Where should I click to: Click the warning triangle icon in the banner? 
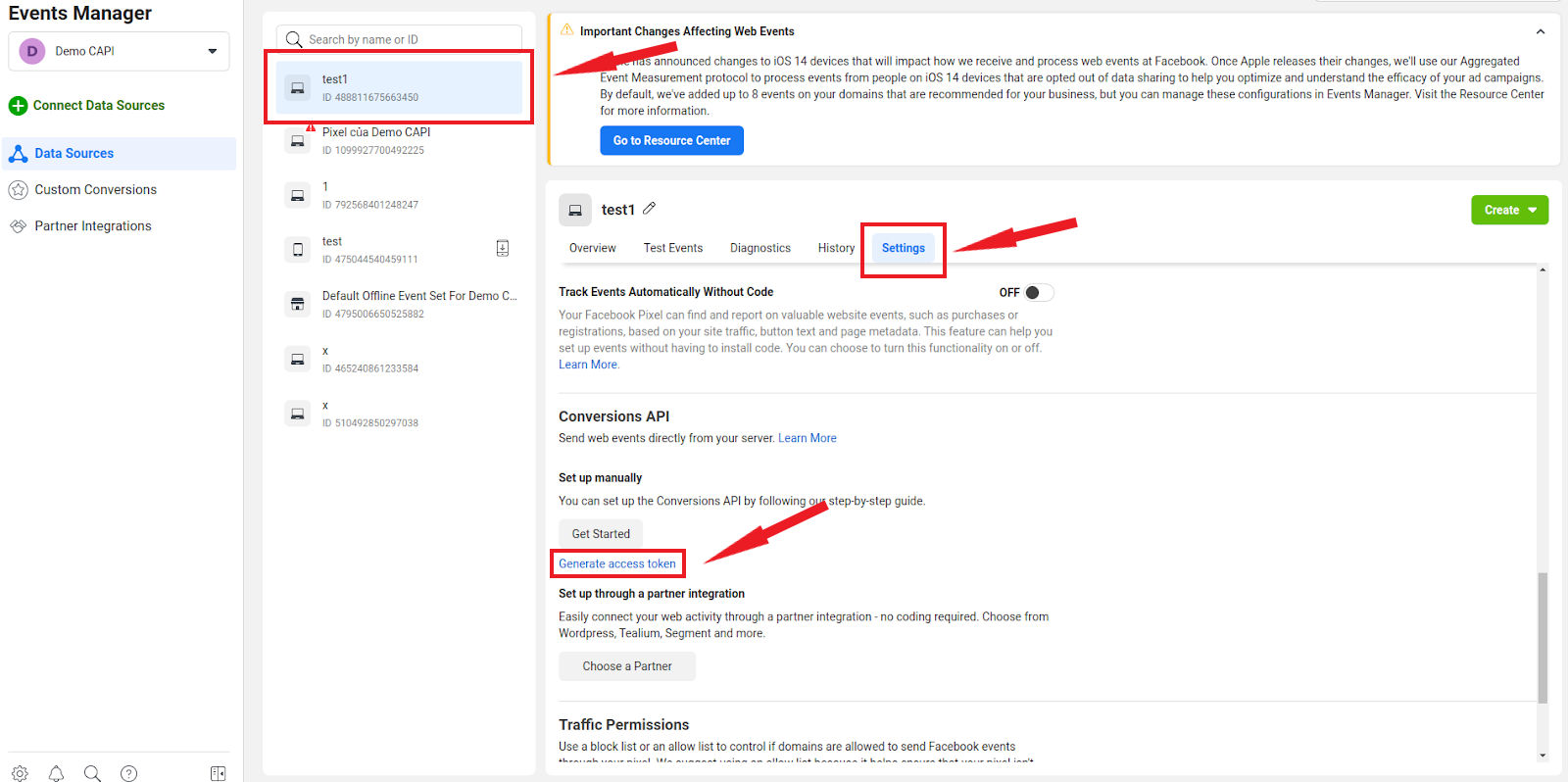point(566,30)
